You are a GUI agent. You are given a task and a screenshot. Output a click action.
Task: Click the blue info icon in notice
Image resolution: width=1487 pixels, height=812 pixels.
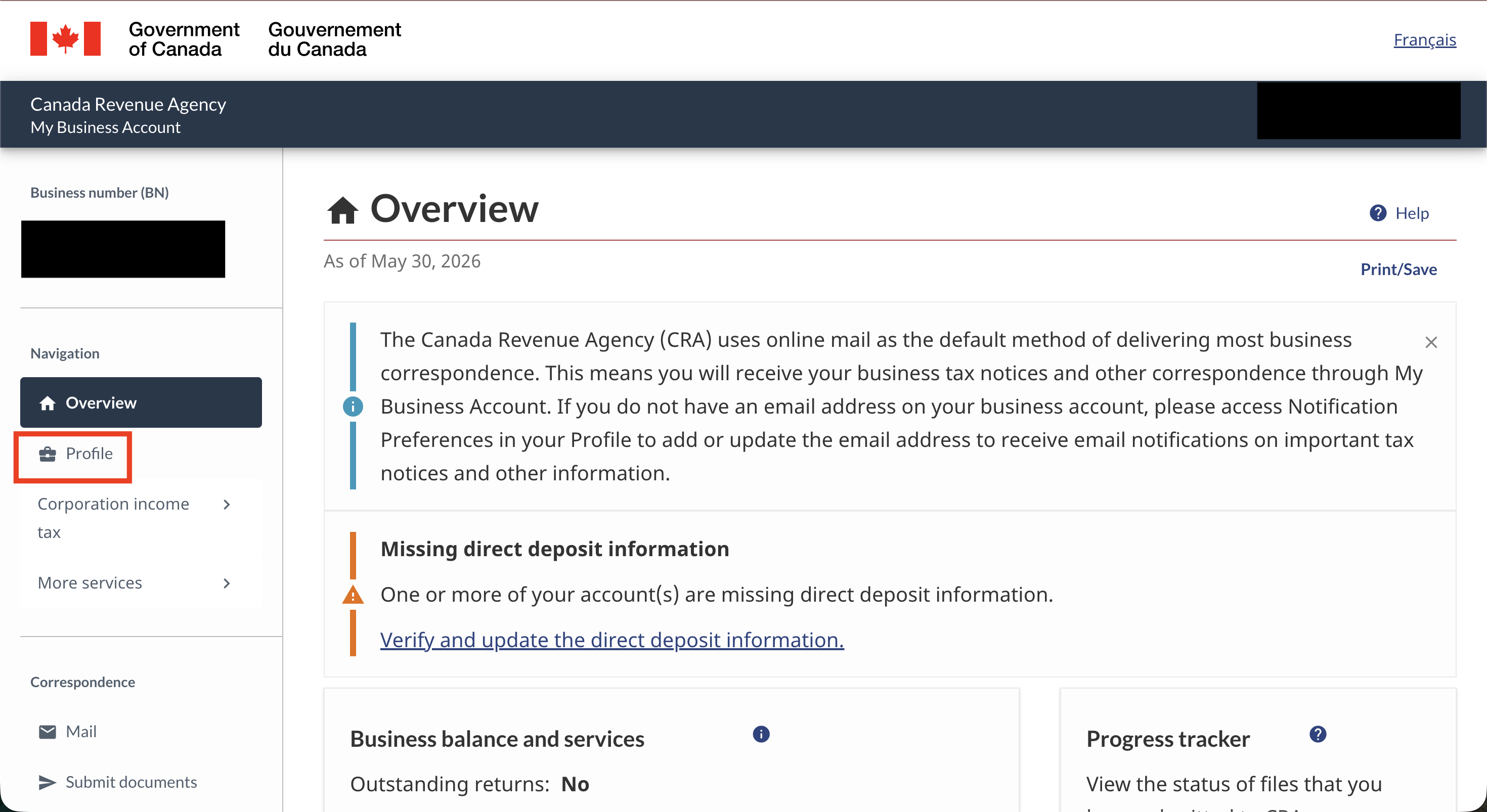coord(353,407)
